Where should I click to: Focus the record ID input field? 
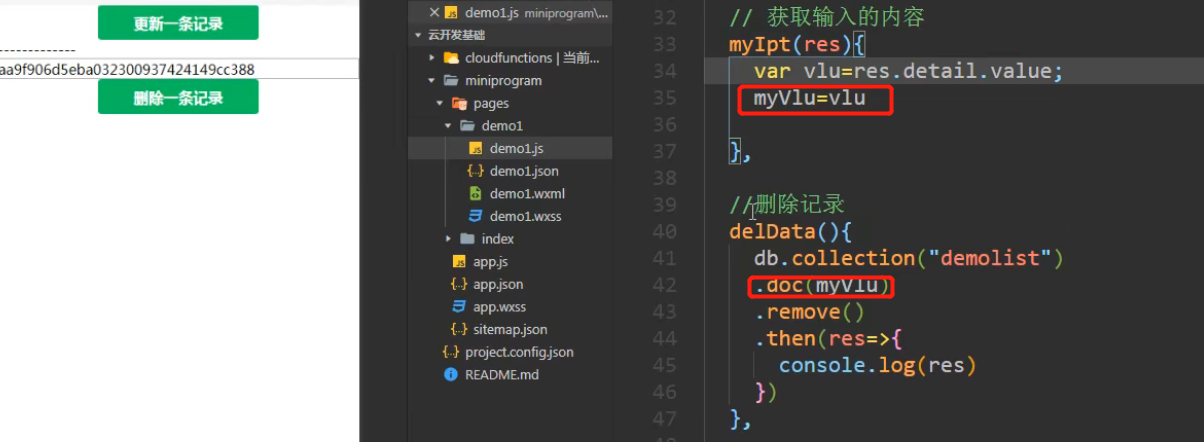coord(179,69)
